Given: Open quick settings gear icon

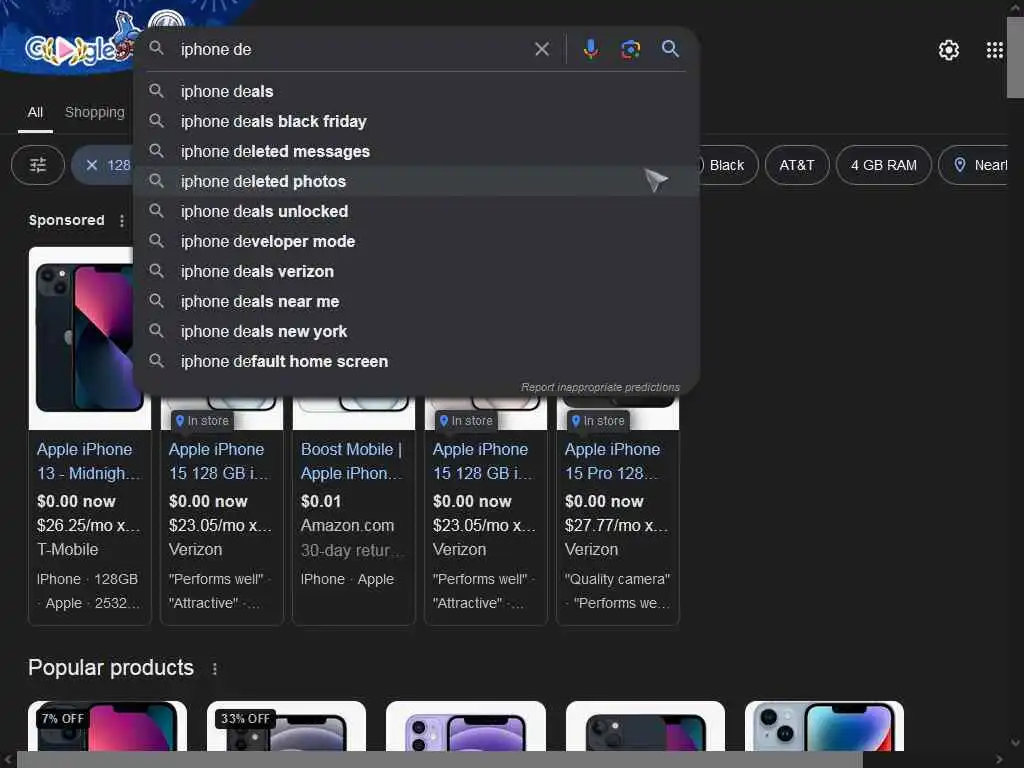Looking at the screenshot, I should 948,50.
